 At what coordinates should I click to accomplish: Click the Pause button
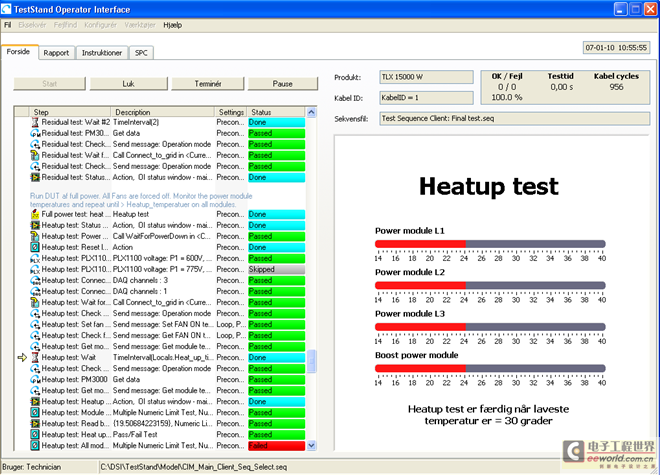click(x=282, y=84)
